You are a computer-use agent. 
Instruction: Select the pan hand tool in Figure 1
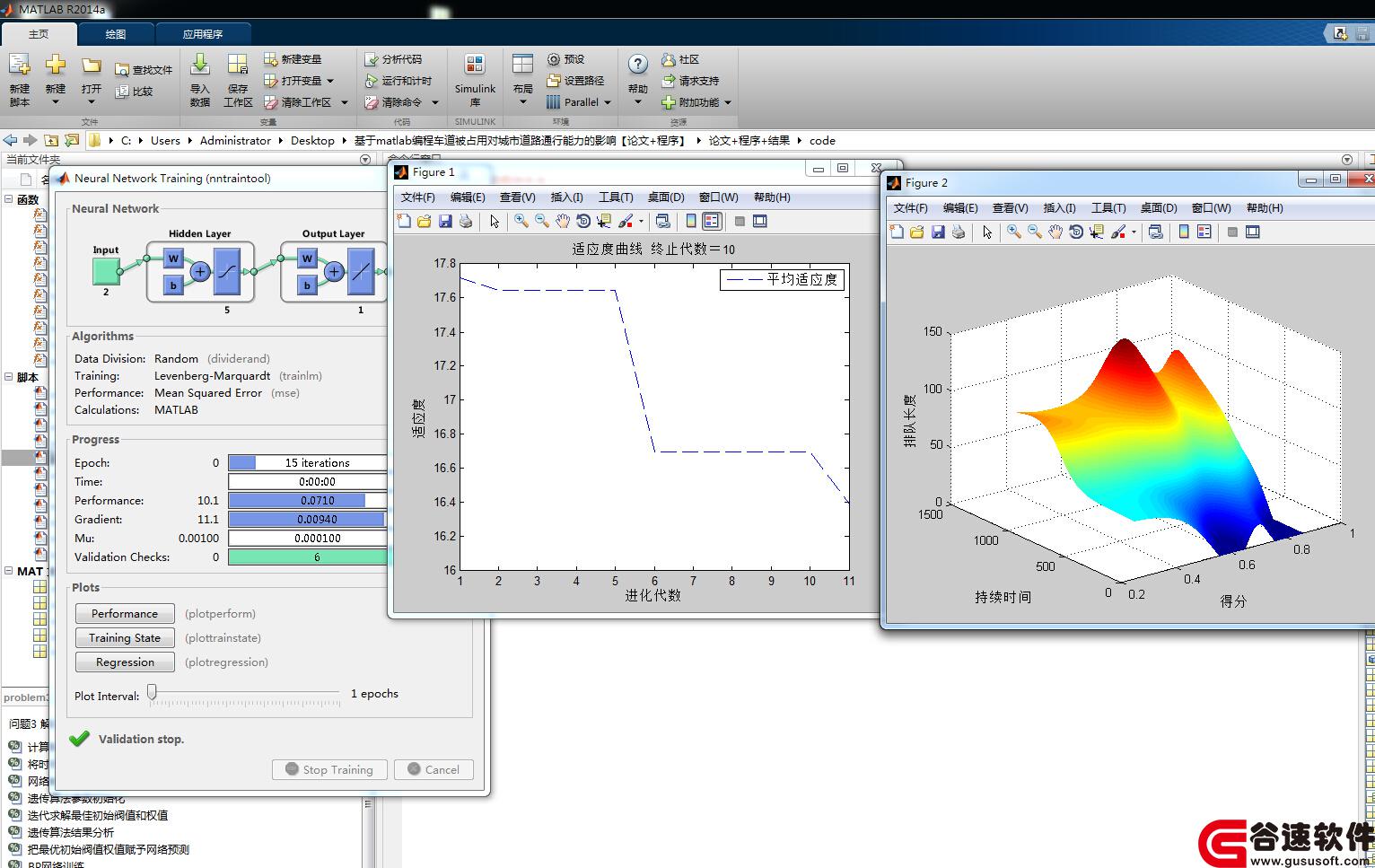click(562, 221)
